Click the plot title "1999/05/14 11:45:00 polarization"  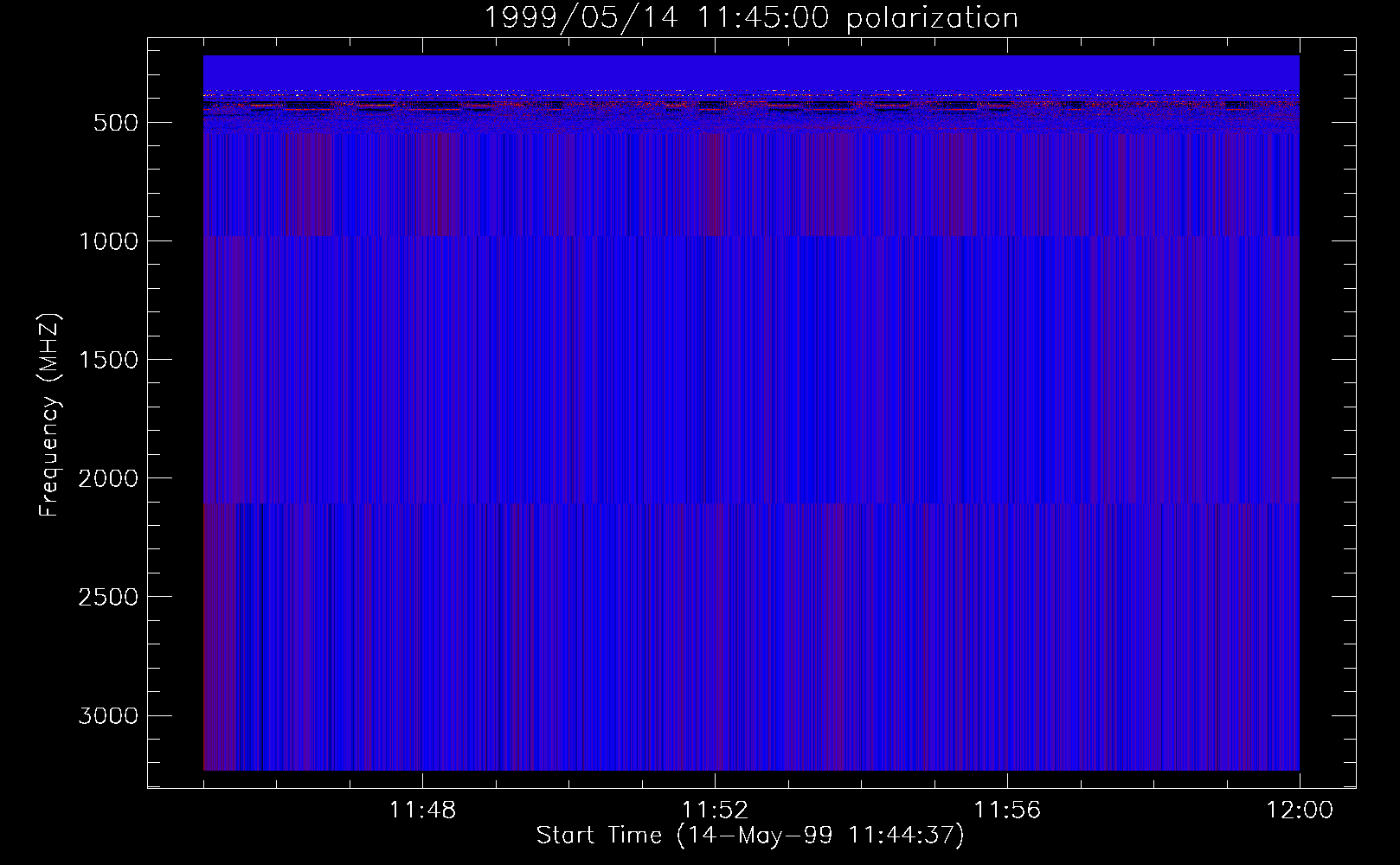click(x=751, y=17)
